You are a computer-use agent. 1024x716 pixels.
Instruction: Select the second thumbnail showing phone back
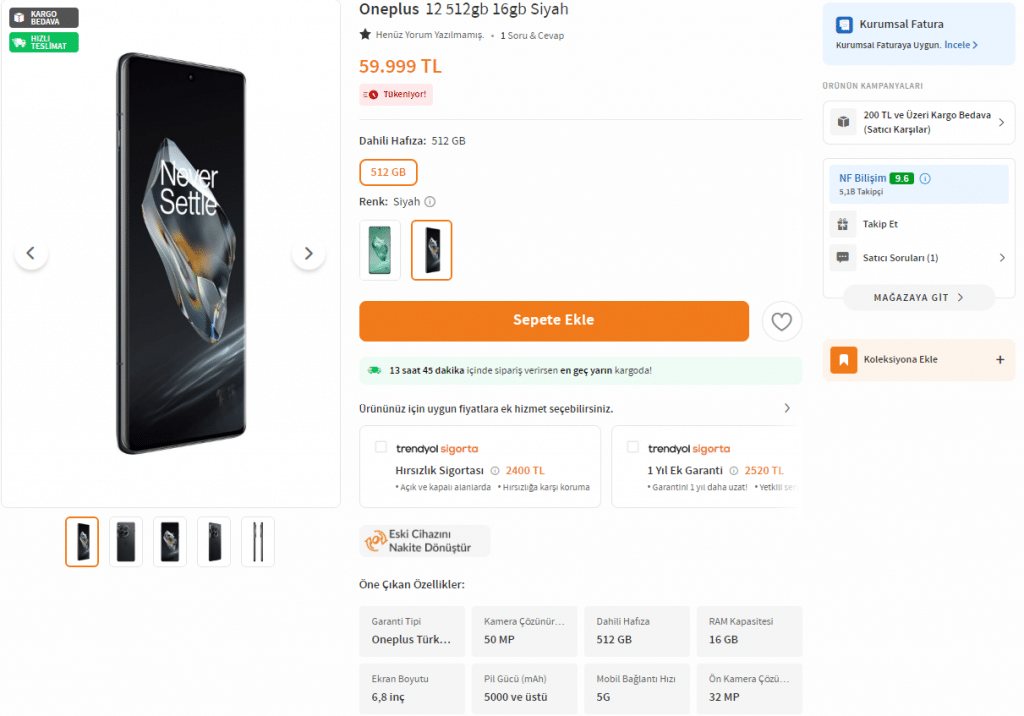click(x=126, y=542)
